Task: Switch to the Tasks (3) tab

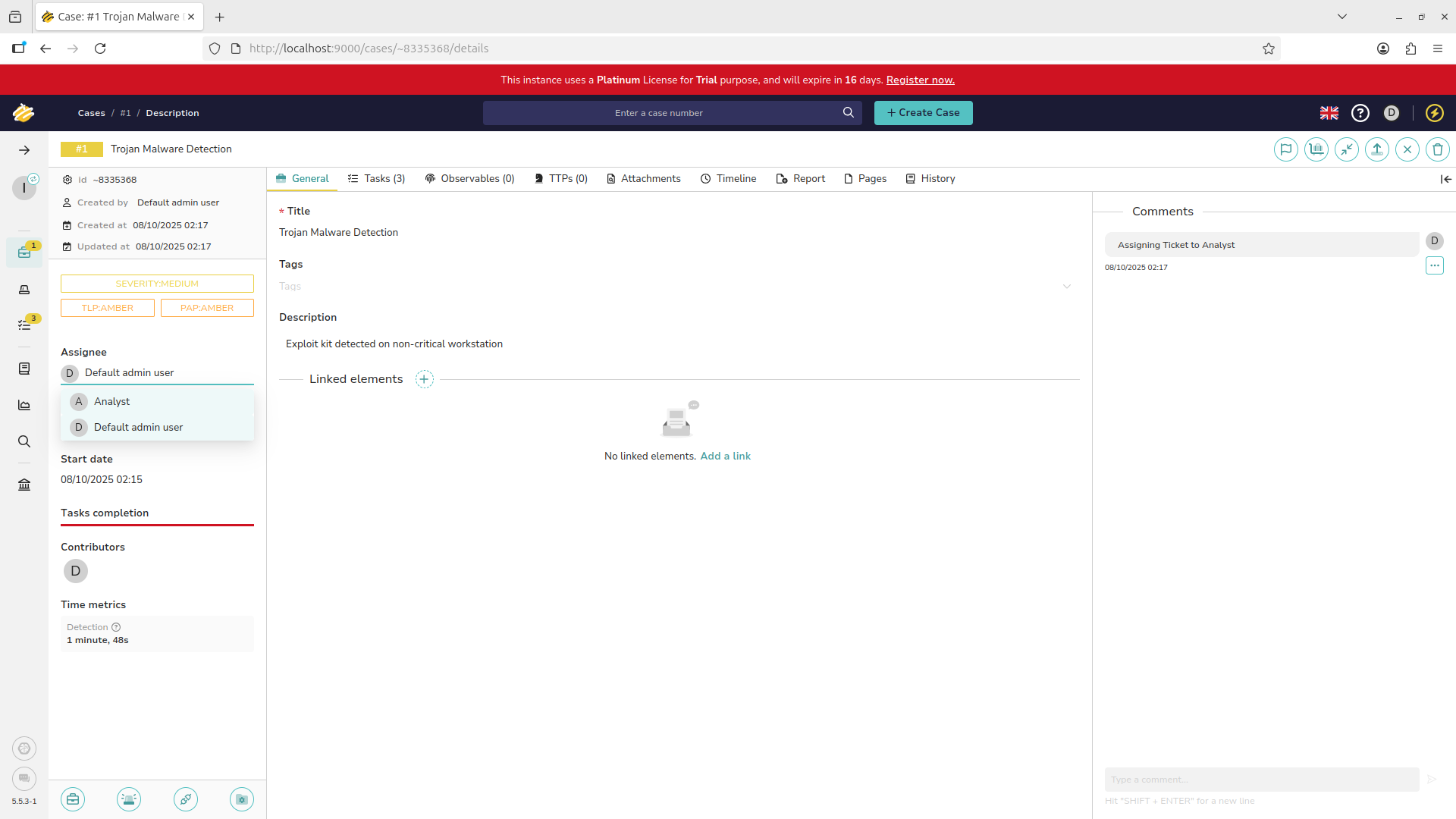Action: pos(377,179)
